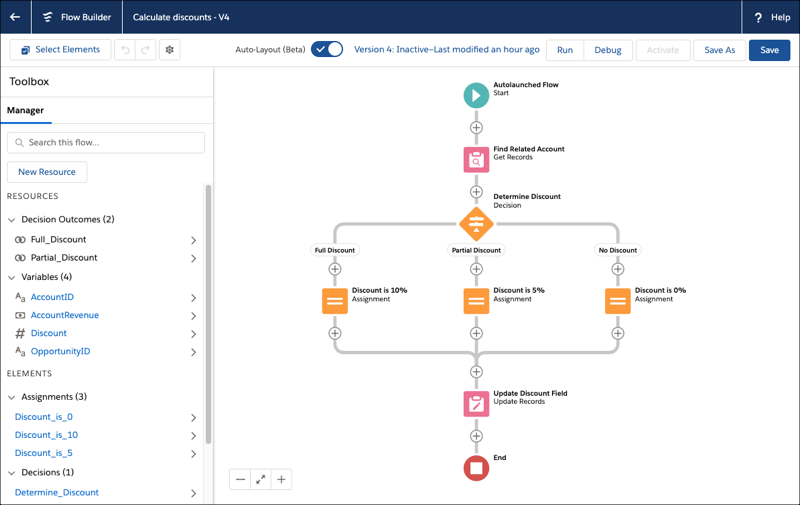The image size is (800, 505).
Task: Click the No Discount outcome label
Action: click(617, 250)
